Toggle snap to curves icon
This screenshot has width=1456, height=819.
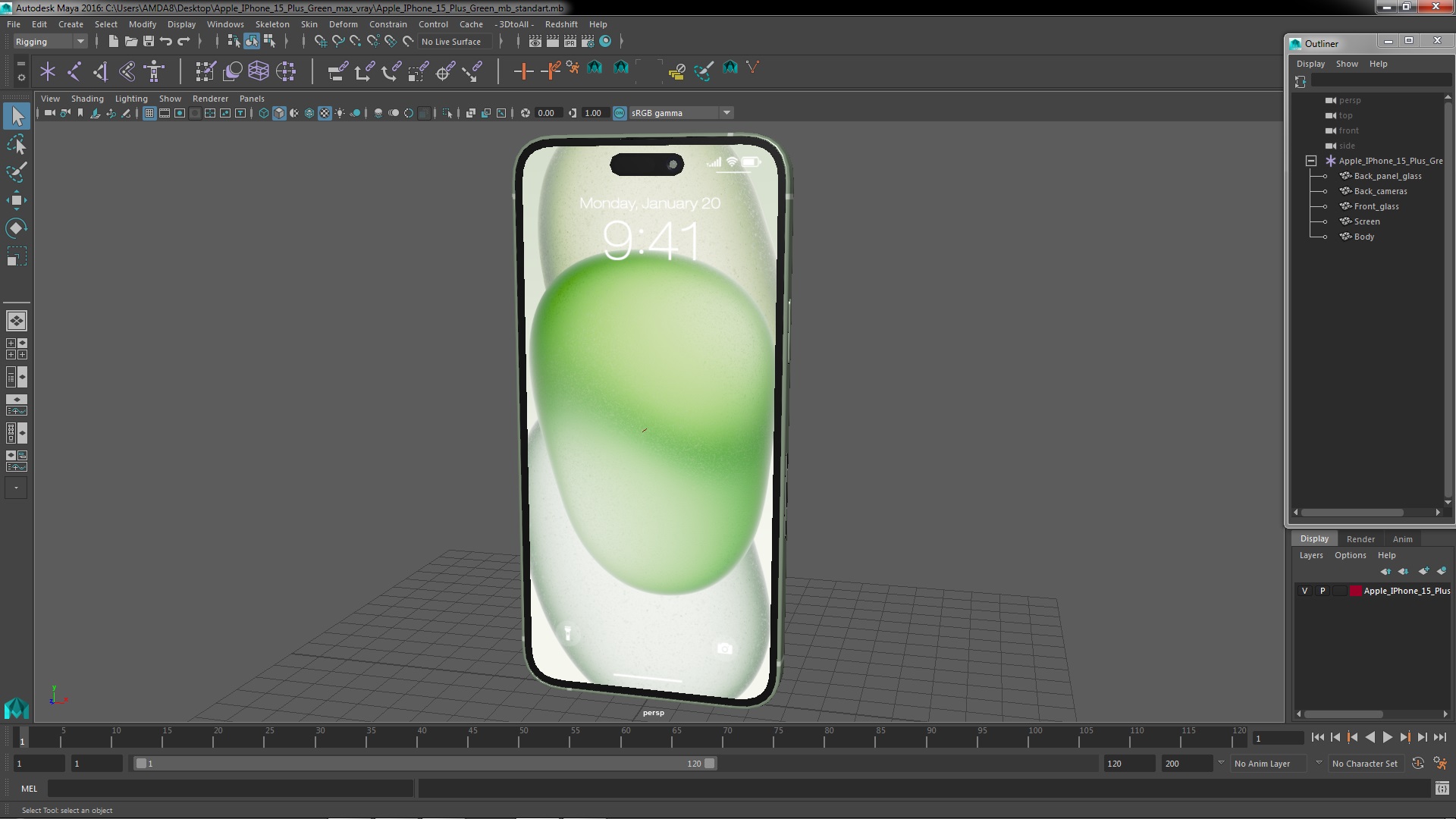337,42
